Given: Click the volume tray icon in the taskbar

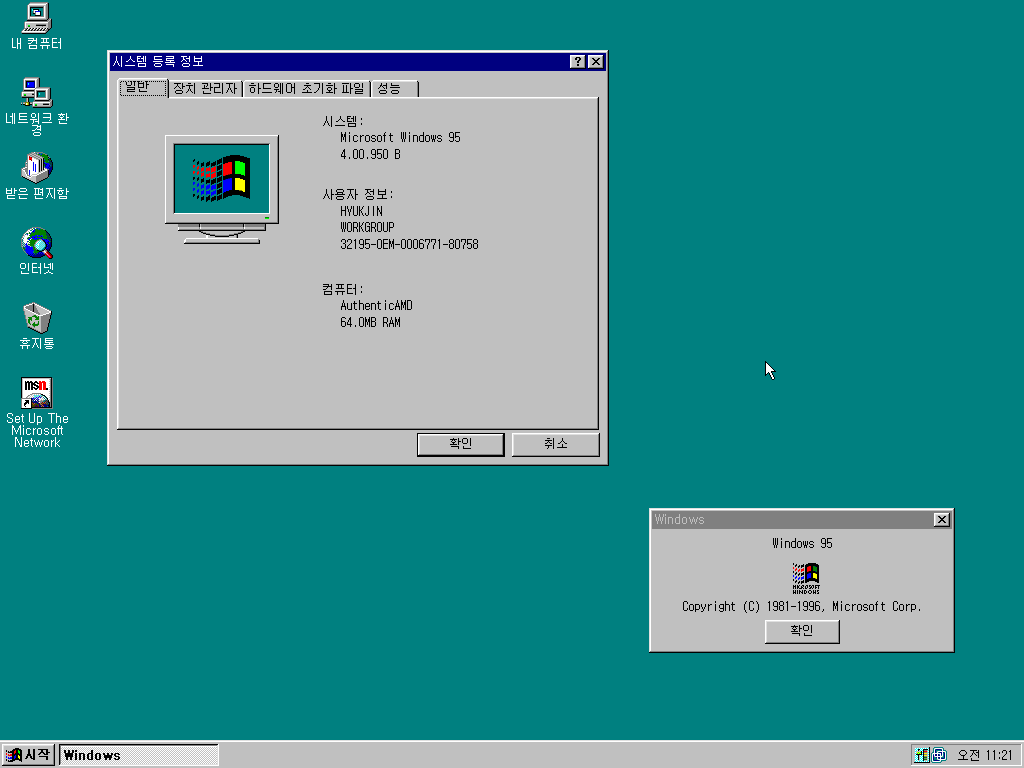Looking at the screenshot, I should point(921,755).
